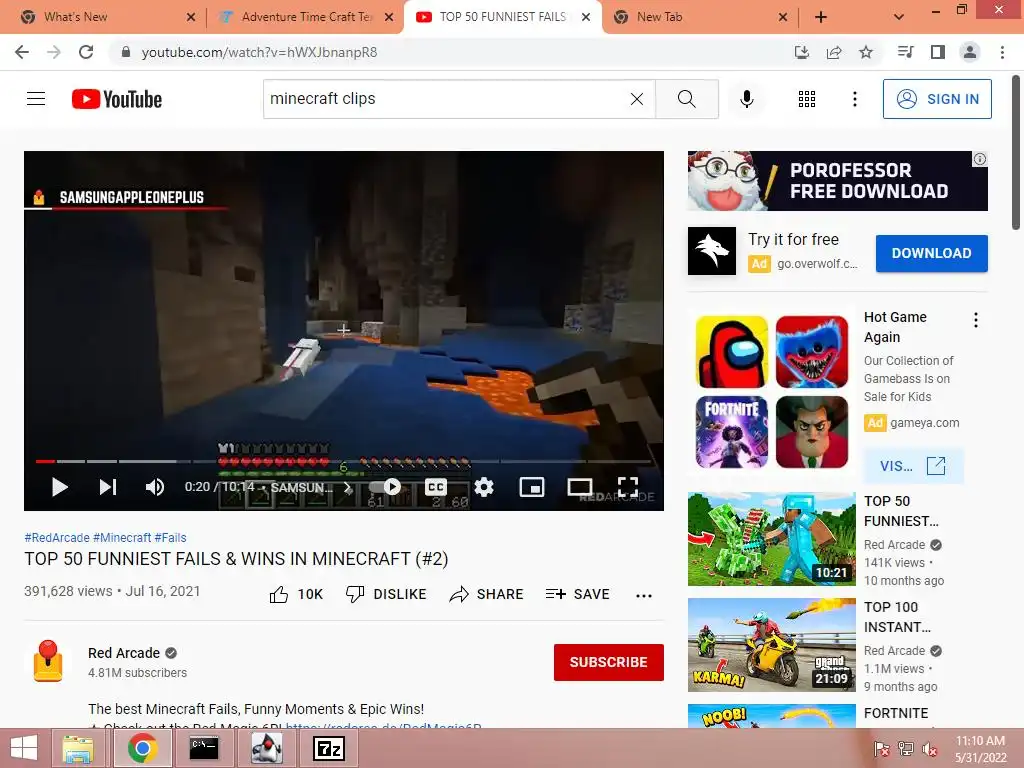The width and height of the screenshot is (1024, 768).
Task: Open Red Arcade channel avatar
Action: tap(48, 662)
